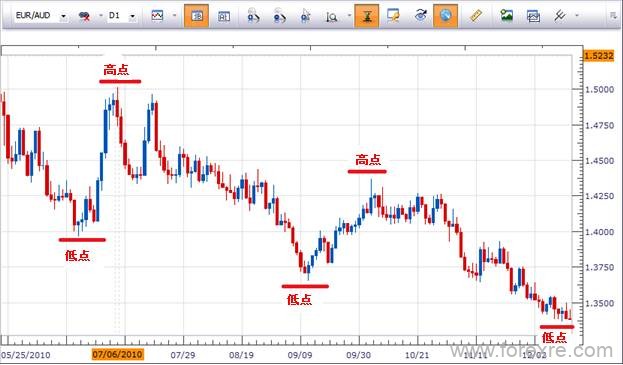Viewport: 623px width, 365px height.
Task: Click the chart template picture icon
Action: [533, 16]
